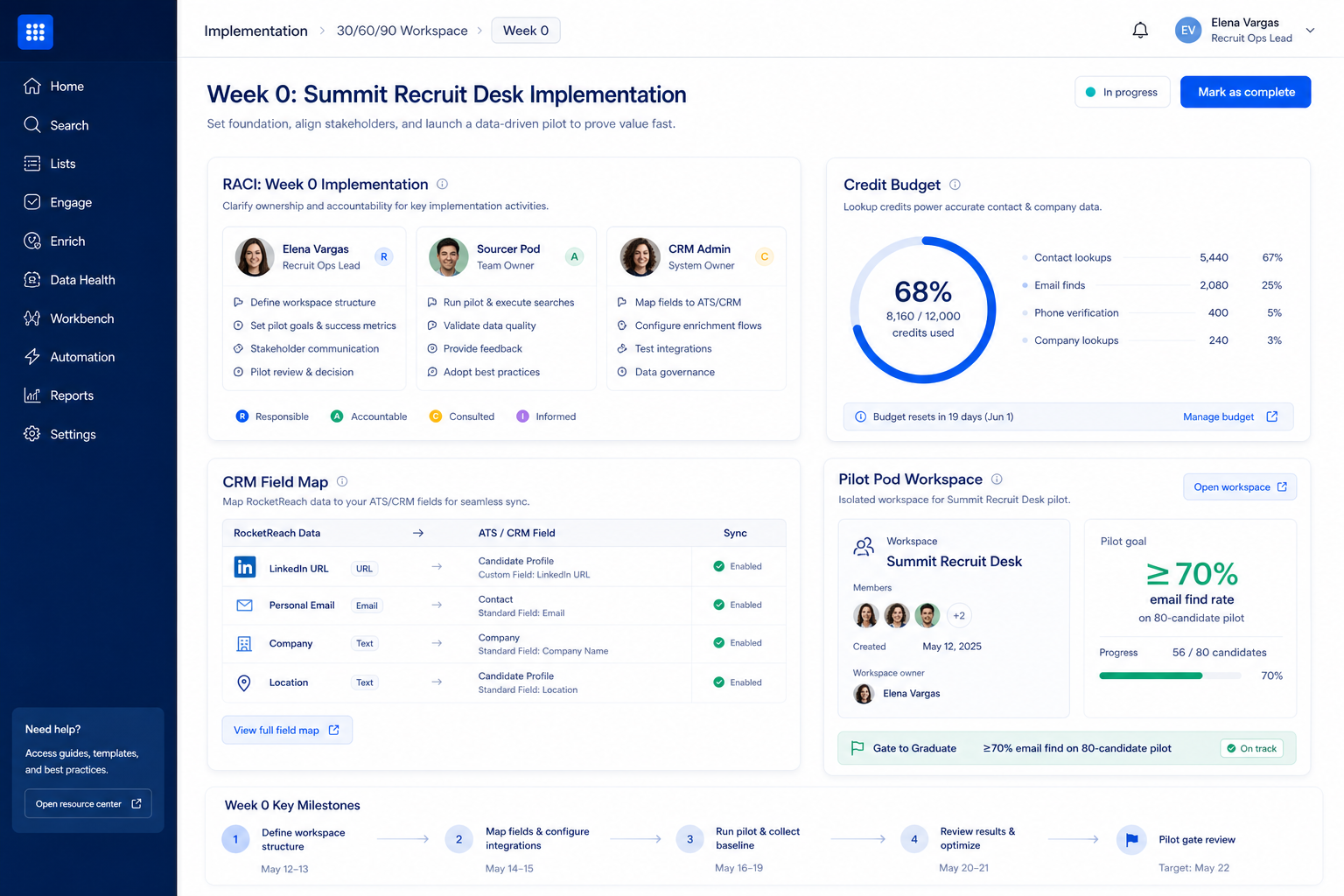Open resource center button
Image resolution: width=1344 pixels, height=896 pixels.
(88, 804)
